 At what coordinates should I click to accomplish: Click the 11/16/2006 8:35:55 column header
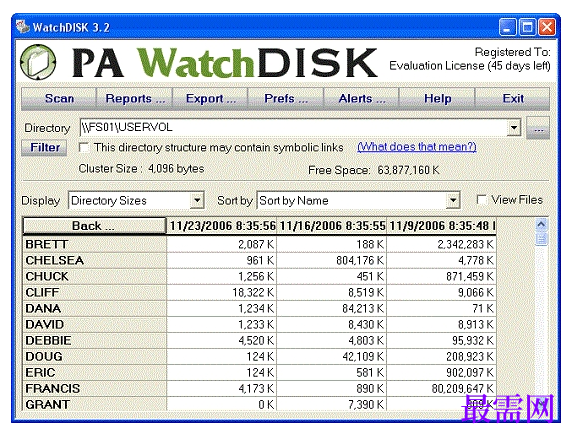pos(331,226)
